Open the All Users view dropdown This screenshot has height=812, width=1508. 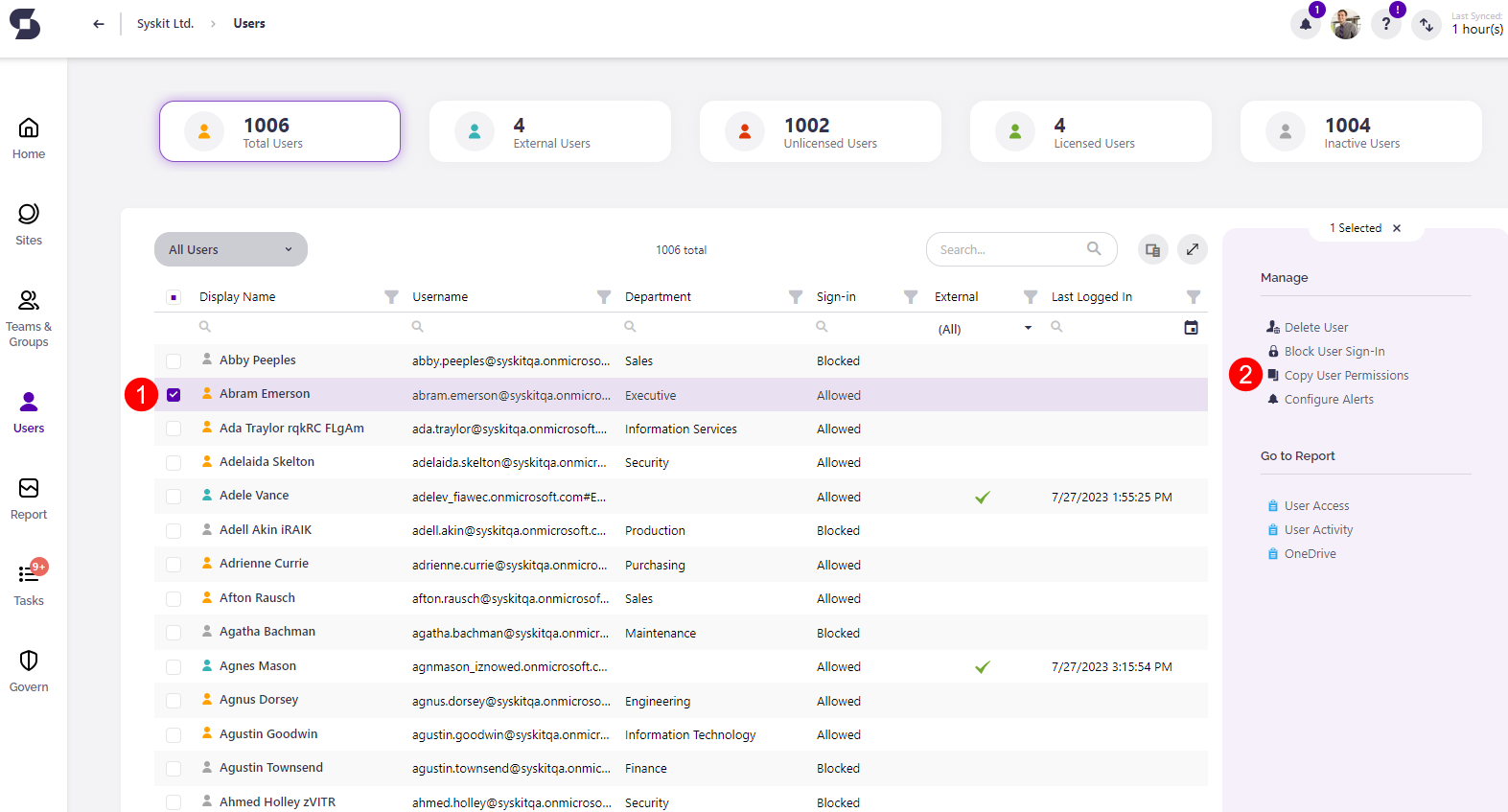pos(231,249)
